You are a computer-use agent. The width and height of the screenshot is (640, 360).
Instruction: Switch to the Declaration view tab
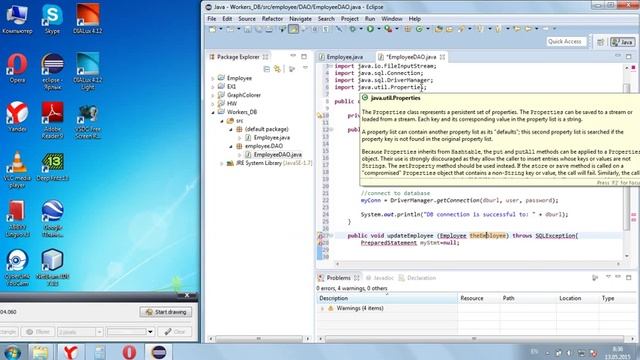tap(417, 278)
